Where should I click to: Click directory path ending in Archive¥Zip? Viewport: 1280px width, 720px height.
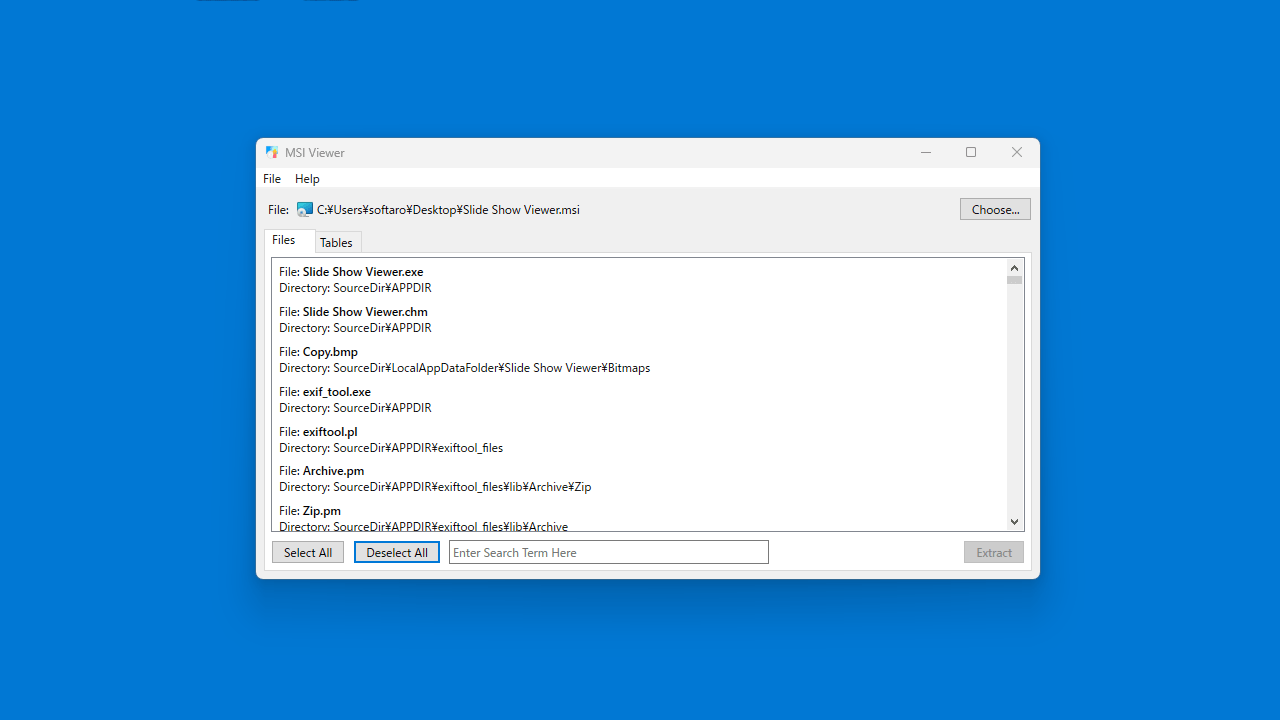435,487
